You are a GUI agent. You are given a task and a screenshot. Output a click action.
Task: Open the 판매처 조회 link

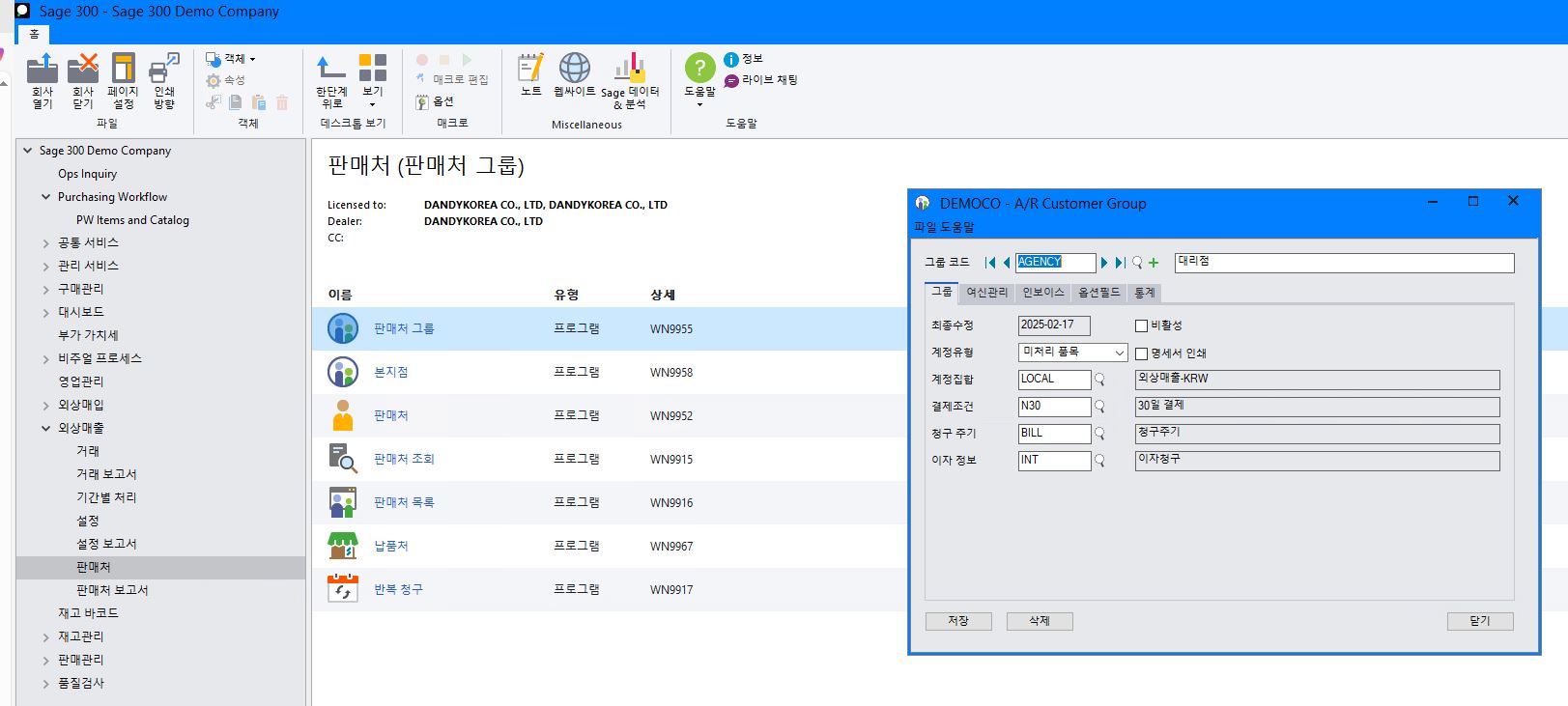[404, 459]
